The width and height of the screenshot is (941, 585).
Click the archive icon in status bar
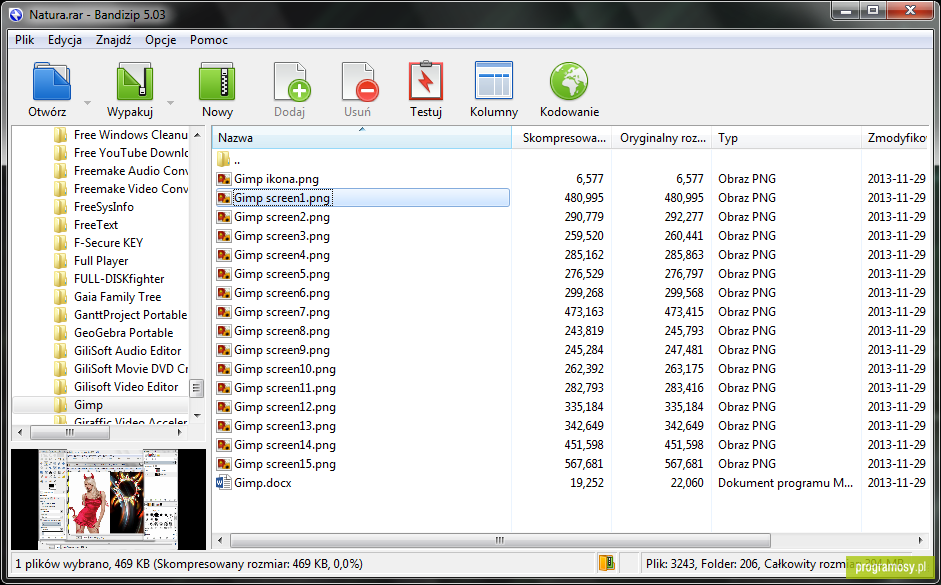(x=607, y=563)
